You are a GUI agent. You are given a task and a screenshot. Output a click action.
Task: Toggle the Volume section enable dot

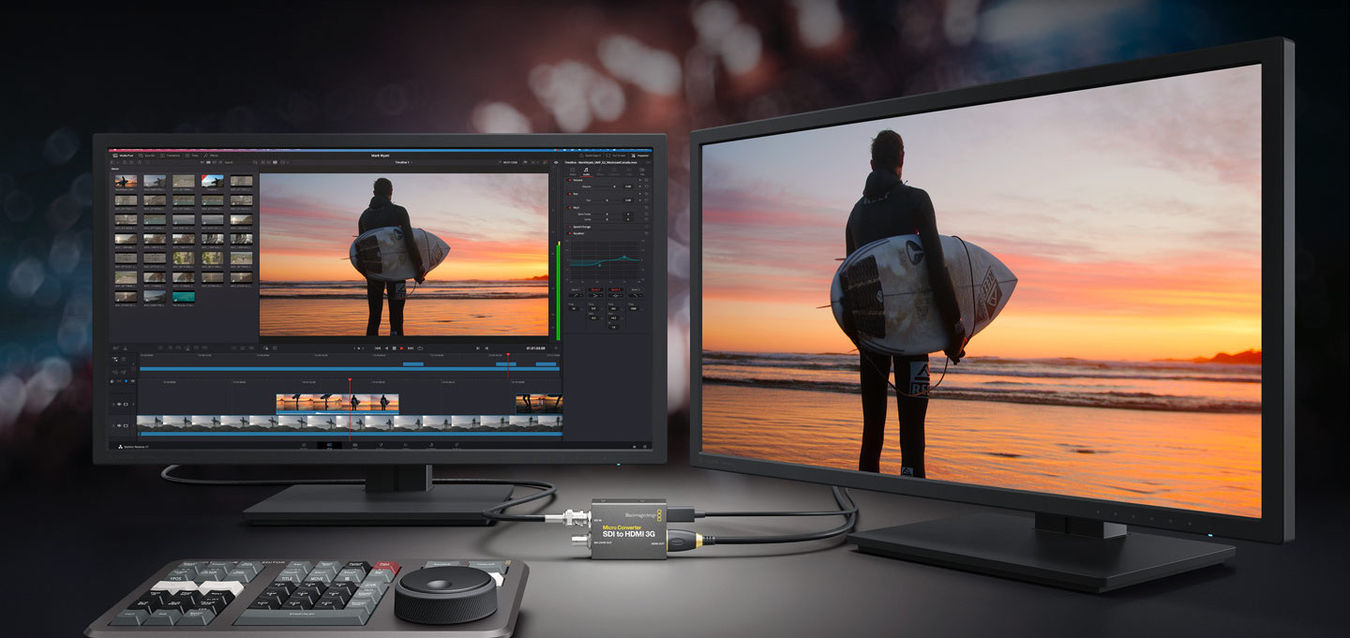[570, 180]
